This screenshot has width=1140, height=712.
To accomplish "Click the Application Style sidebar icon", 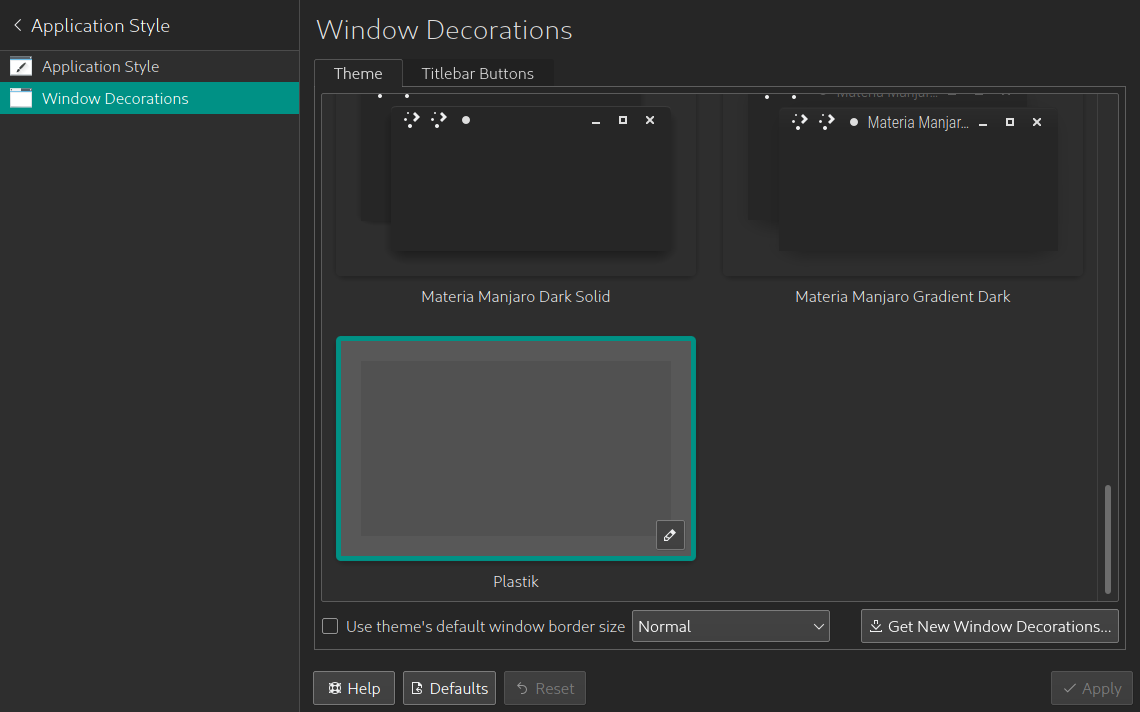I will pyautogui.click(x=21, y=66).
